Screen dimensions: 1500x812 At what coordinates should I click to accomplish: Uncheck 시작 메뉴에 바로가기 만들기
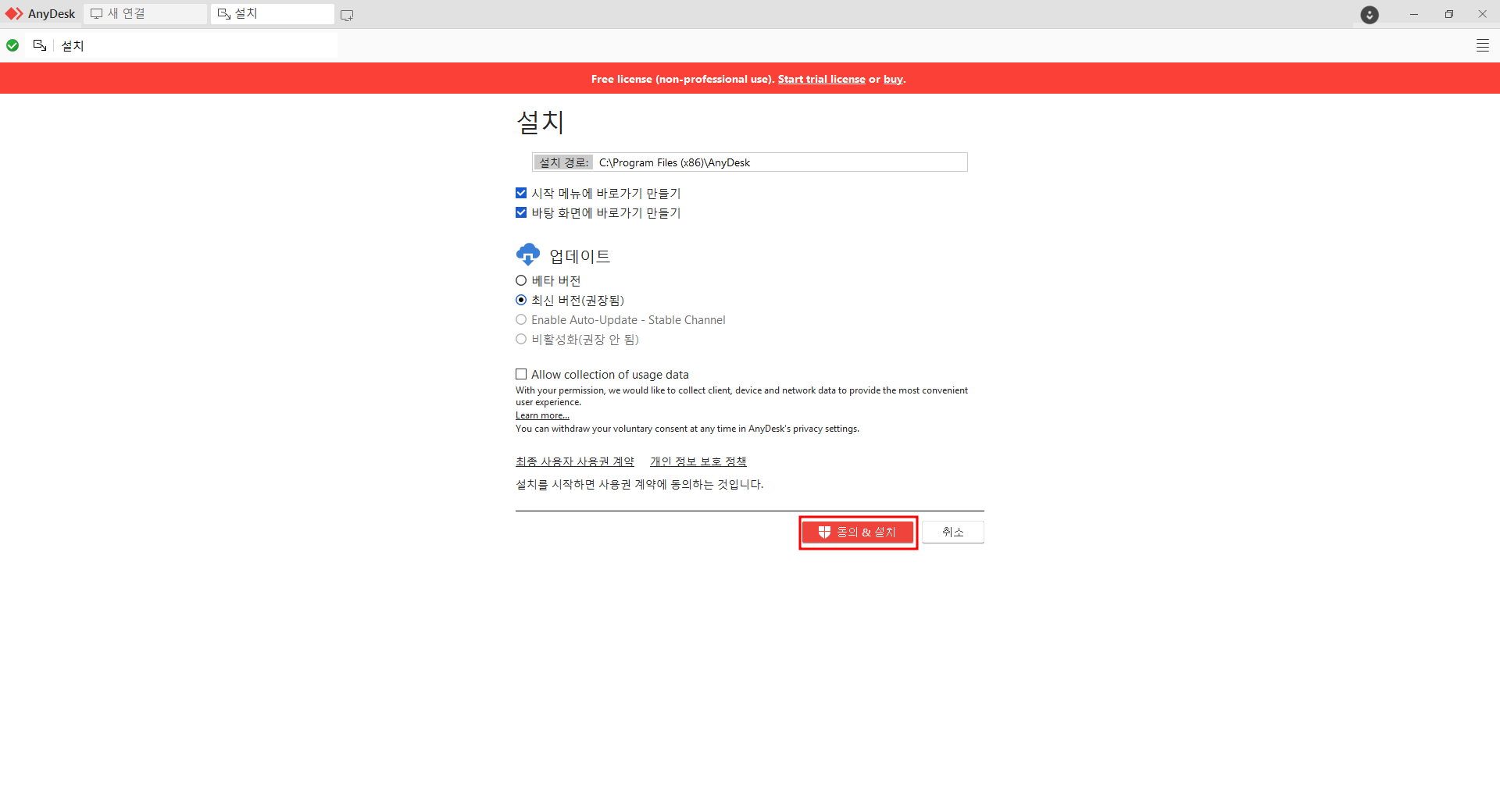pos(520,193)
